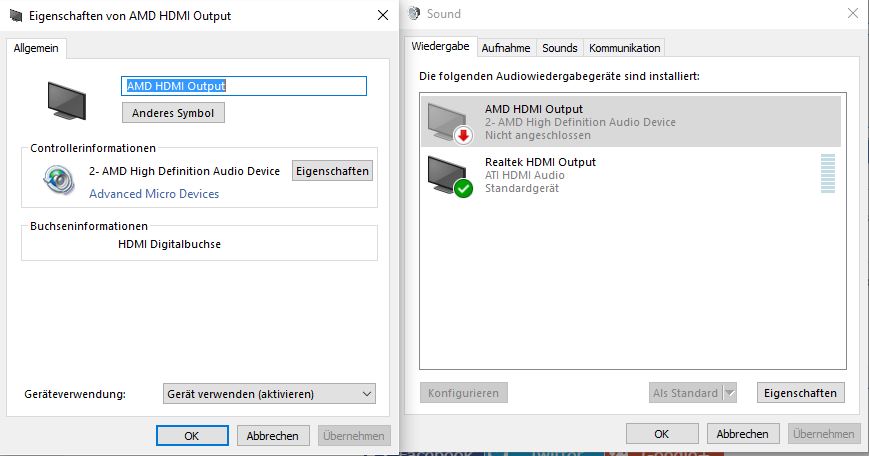This screenshot has height=456, width=869.
Task: Click the ATI HDMI Audio text
Action: (x=525, y=175)
